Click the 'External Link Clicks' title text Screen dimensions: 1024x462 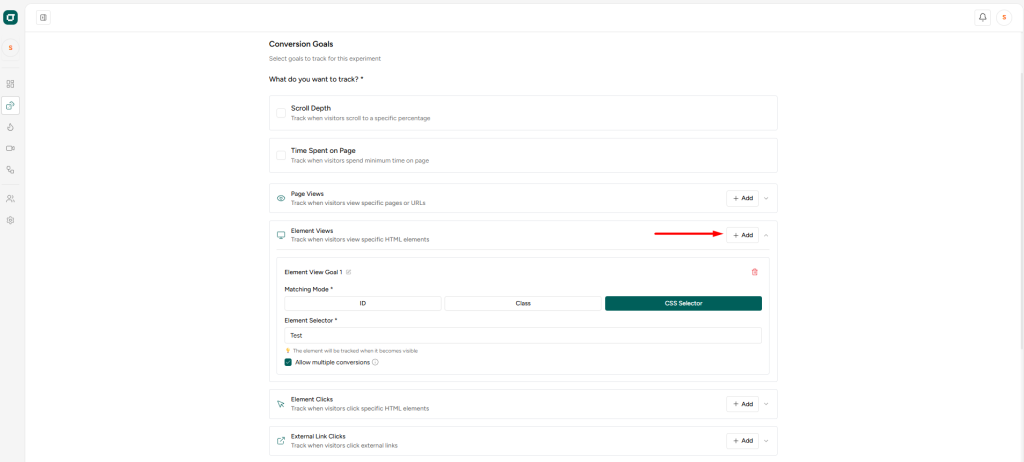click(318, 436)
